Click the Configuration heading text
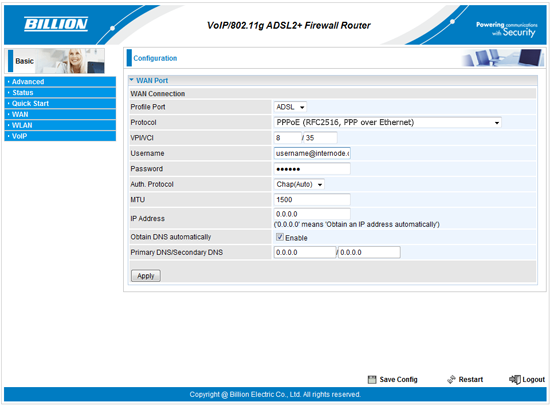 tap(155, 58)
